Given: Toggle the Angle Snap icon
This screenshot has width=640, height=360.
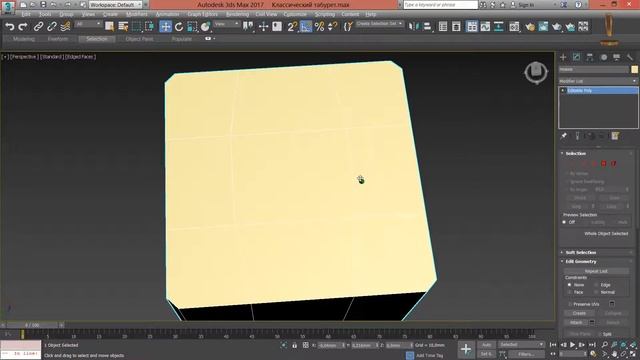Looking at the screenshot, I should click(305, 27).
